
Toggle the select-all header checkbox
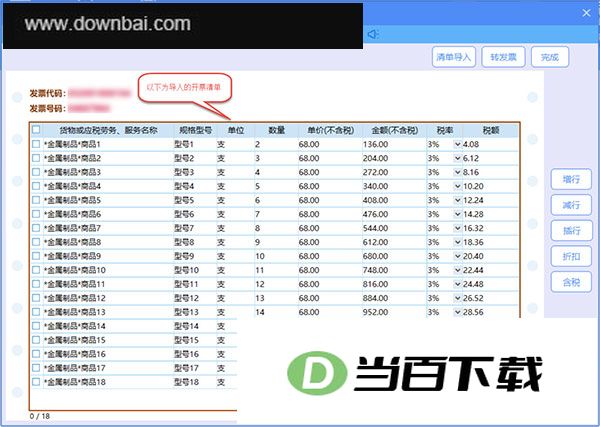(x=36, y=129)
